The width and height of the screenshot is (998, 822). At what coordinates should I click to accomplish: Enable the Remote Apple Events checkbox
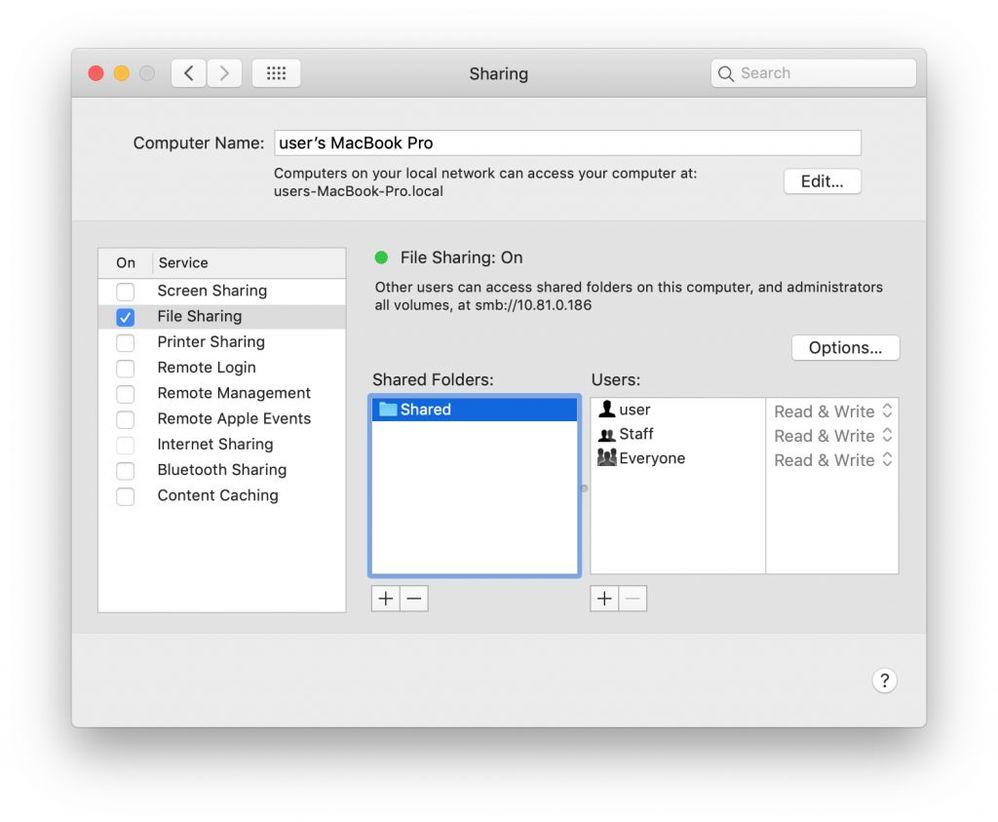tap(125, 419)
